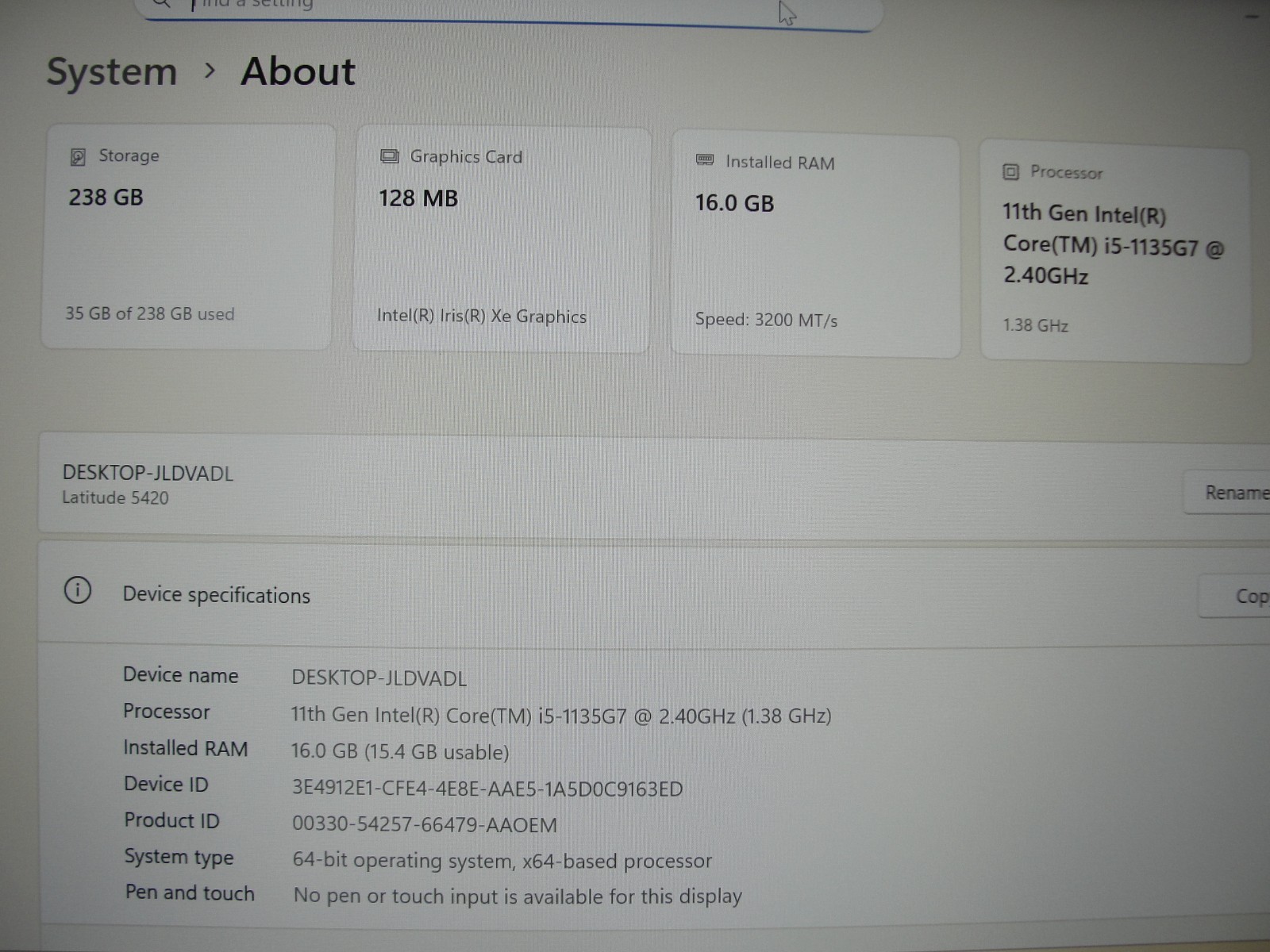The width and height of the screenshot is (1270, 952).
Task: Click 'No pen or touch input' value
Action: [518, 896]
